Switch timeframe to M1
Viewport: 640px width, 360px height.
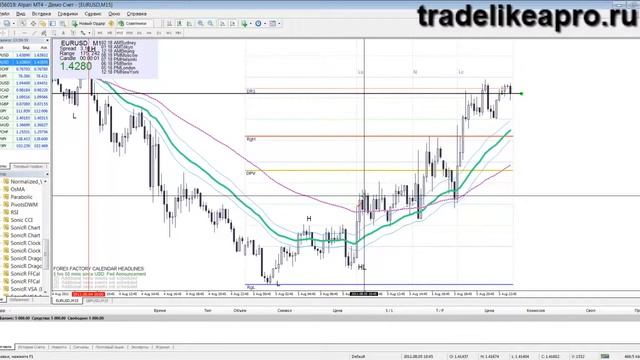click(x=100, y=33)
